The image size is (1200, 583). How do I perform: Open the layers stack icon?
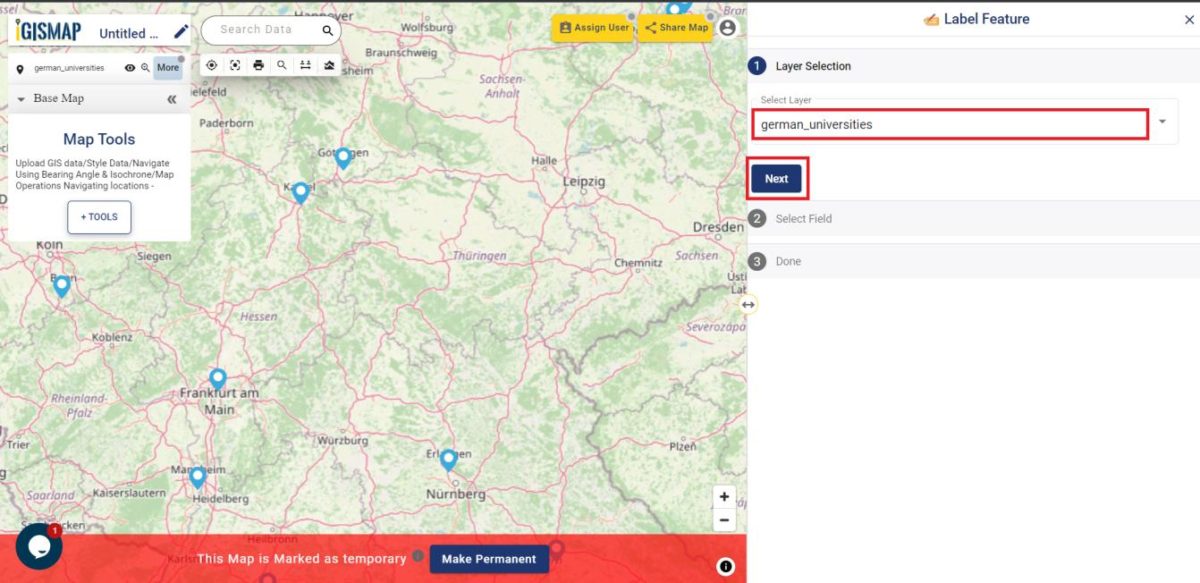tap(329, 65)
